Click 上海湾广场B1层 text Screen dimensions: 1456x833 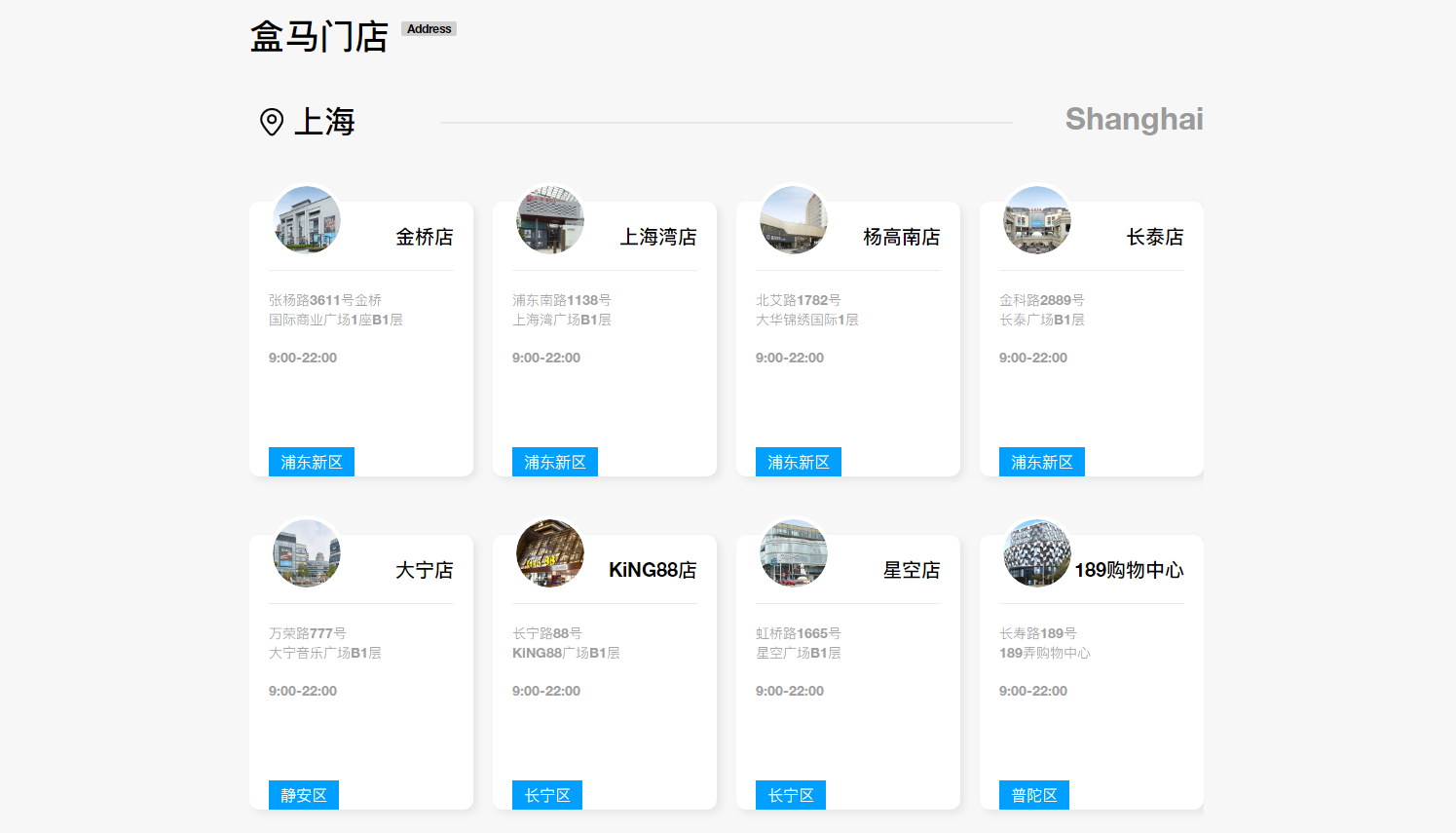coord(562,320)
